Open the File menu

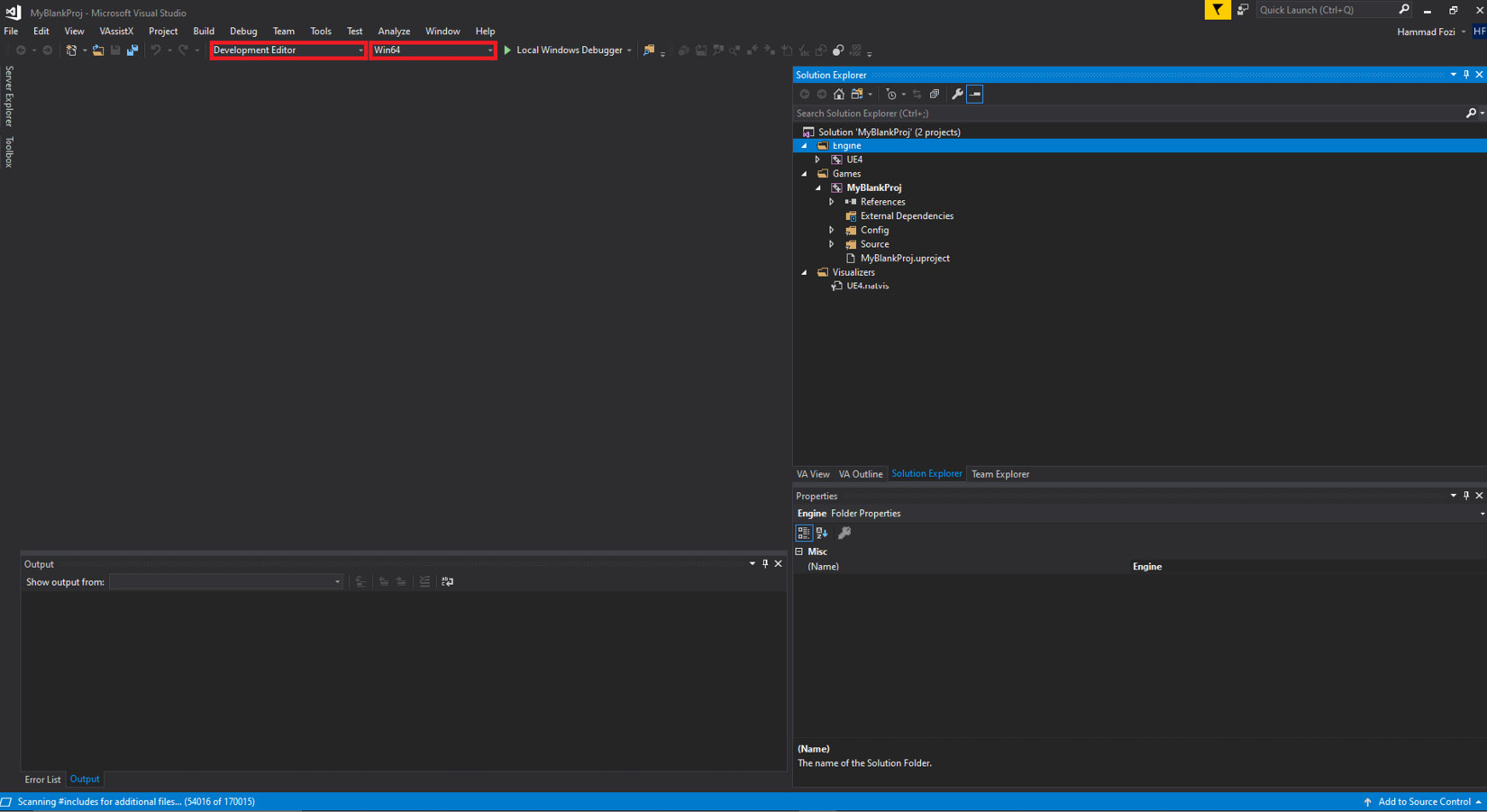[11, 31]
